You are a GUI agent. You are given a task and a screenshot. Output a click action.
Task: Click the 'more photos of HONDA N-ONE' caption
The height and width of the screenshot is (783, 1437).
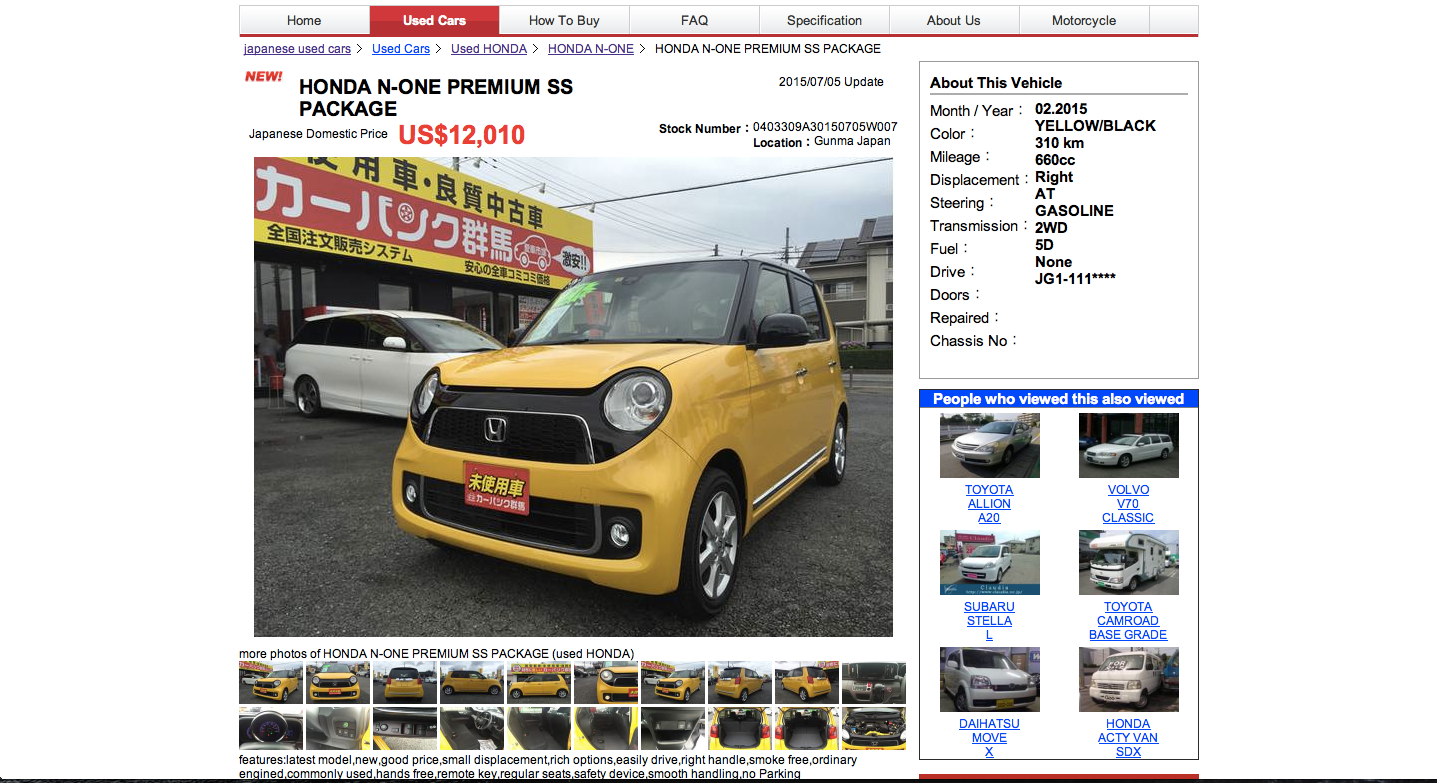pyautogui.click(x=436, y=654)
